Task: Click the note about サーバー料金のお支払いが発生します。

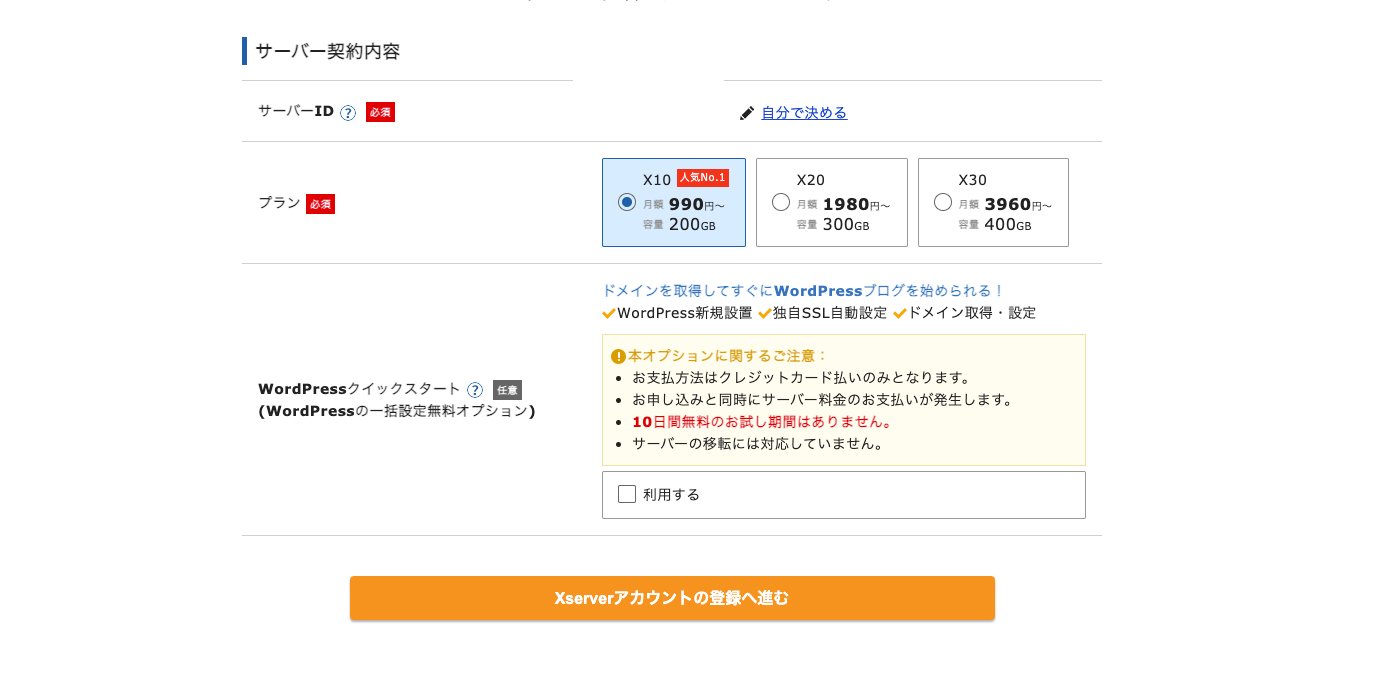Action: click(x=825, y=400)
